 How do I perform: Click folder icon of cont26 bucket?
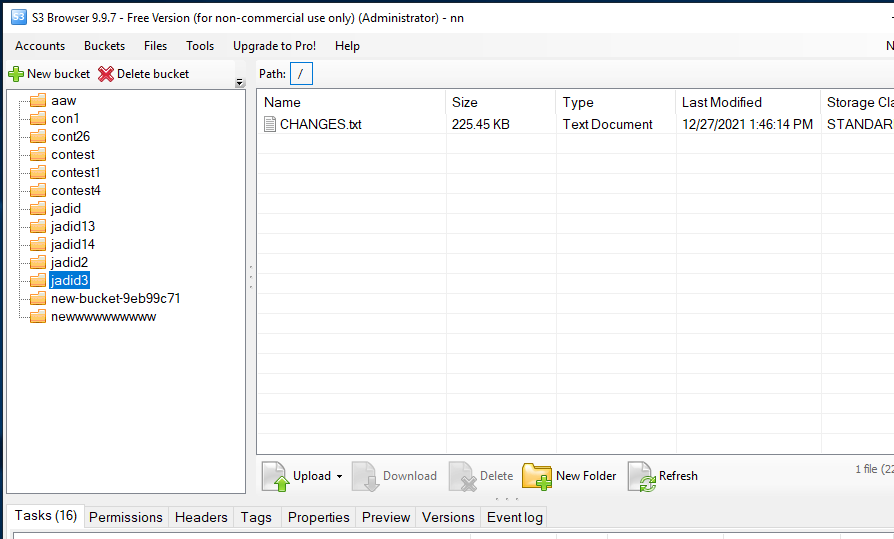pyautogui.click(x=38, y=136)
